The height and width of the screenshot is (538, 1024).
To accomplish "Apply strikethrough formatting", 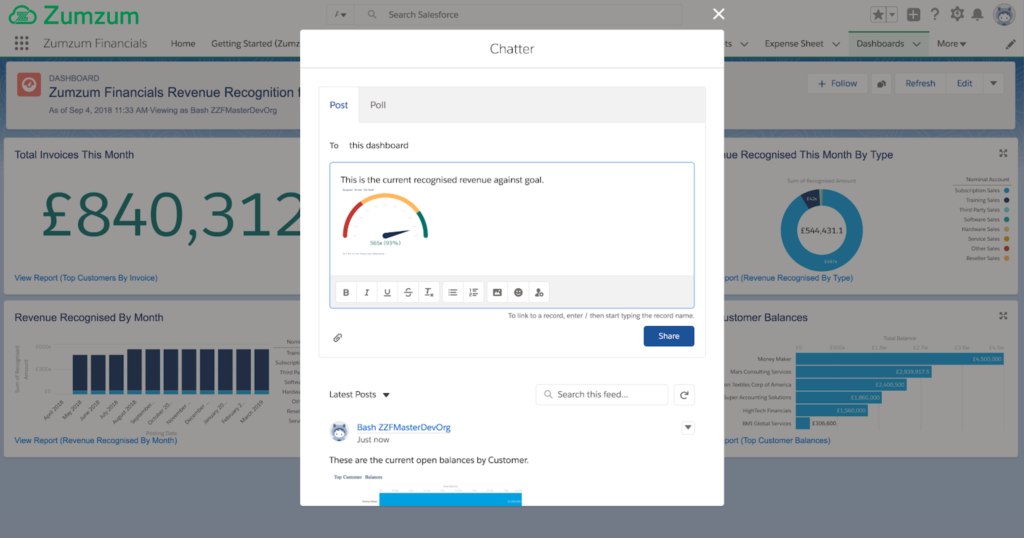I will pyautogui.click(x=408, y=293).
